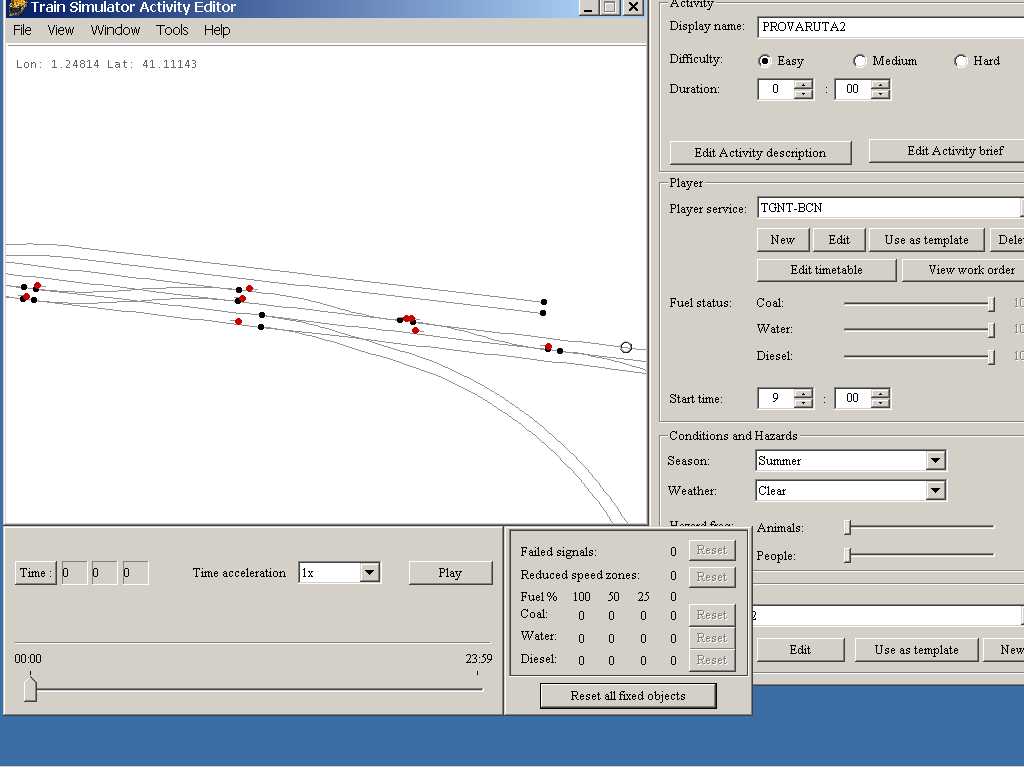Increase the Duration hours spinner
Viewport: 1024px width, 768px height.
click(x=803, y=84)
